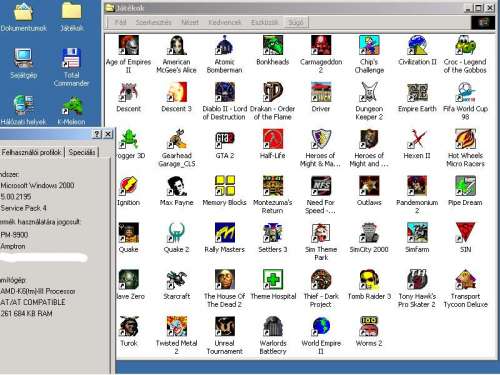Launch the Half-Life icon
Viewport: 500px width, 375px height.
(x=273, y=139)
